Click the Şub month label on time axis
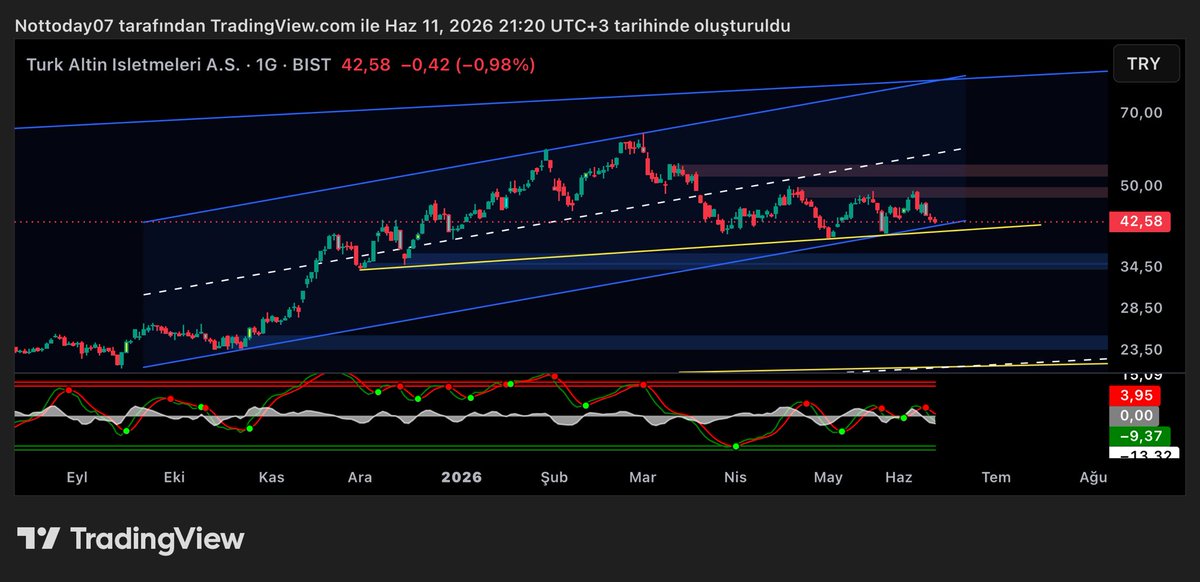 pyautogui.click(x=554, y=477)
